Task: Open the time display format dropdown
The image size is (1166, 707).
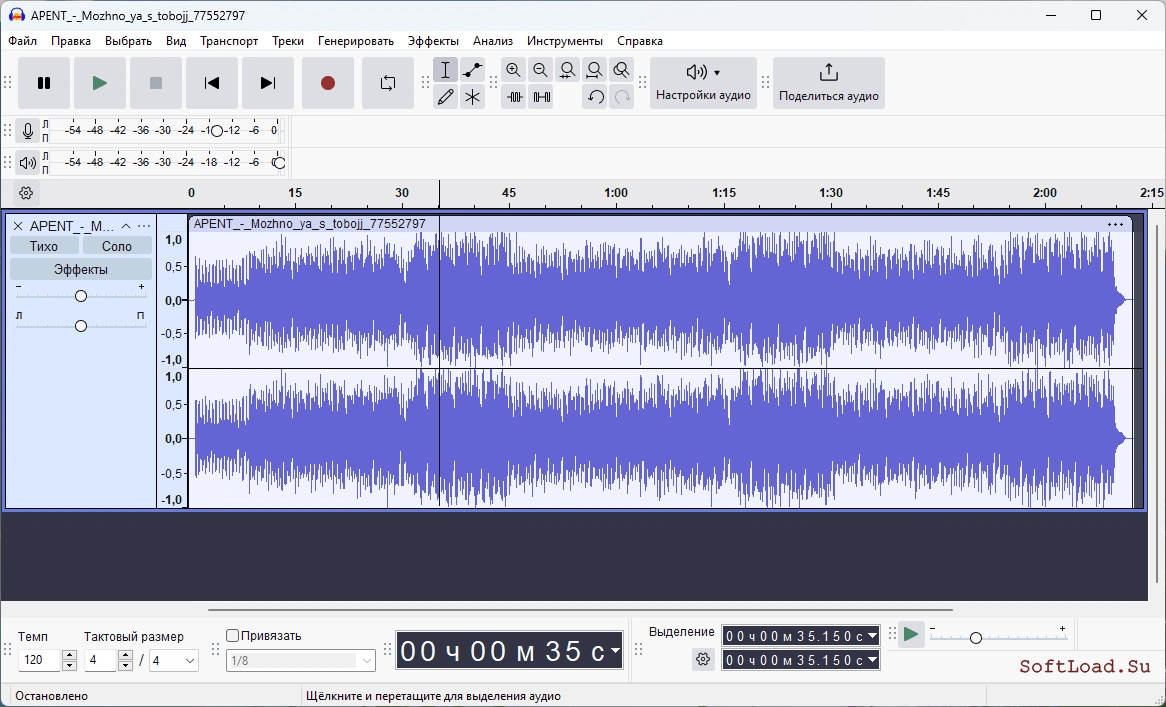Action: pyautogui.click(x=616, y=651)
